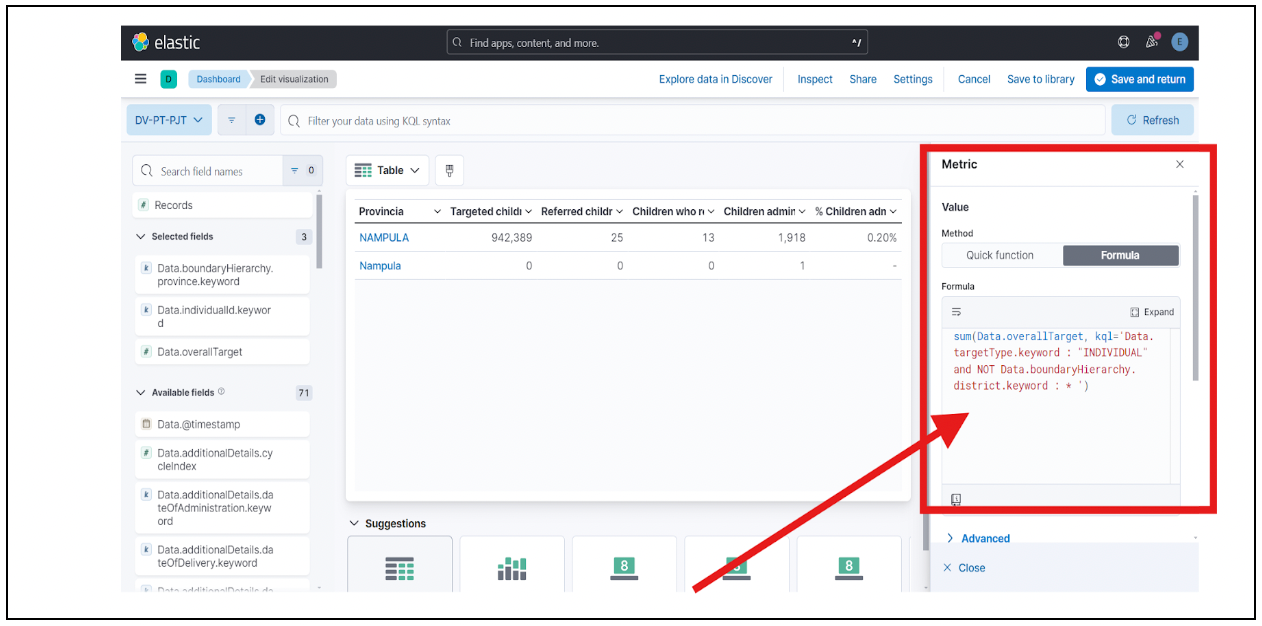Viewport: 1262px width, 626px height.
Task: Click the table visual options brush icon
Action: [x=449, y=171]
